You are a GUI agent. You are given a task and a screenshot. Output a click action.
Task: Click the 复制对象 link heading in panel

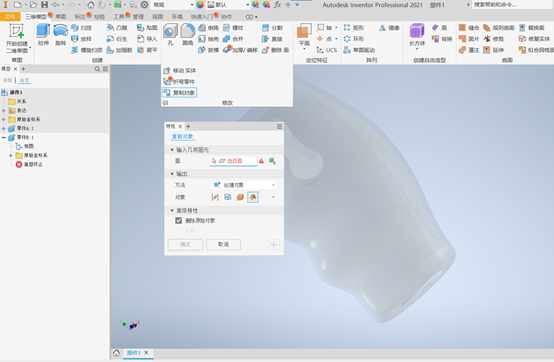pyautogui.click(x=182, y=137)
